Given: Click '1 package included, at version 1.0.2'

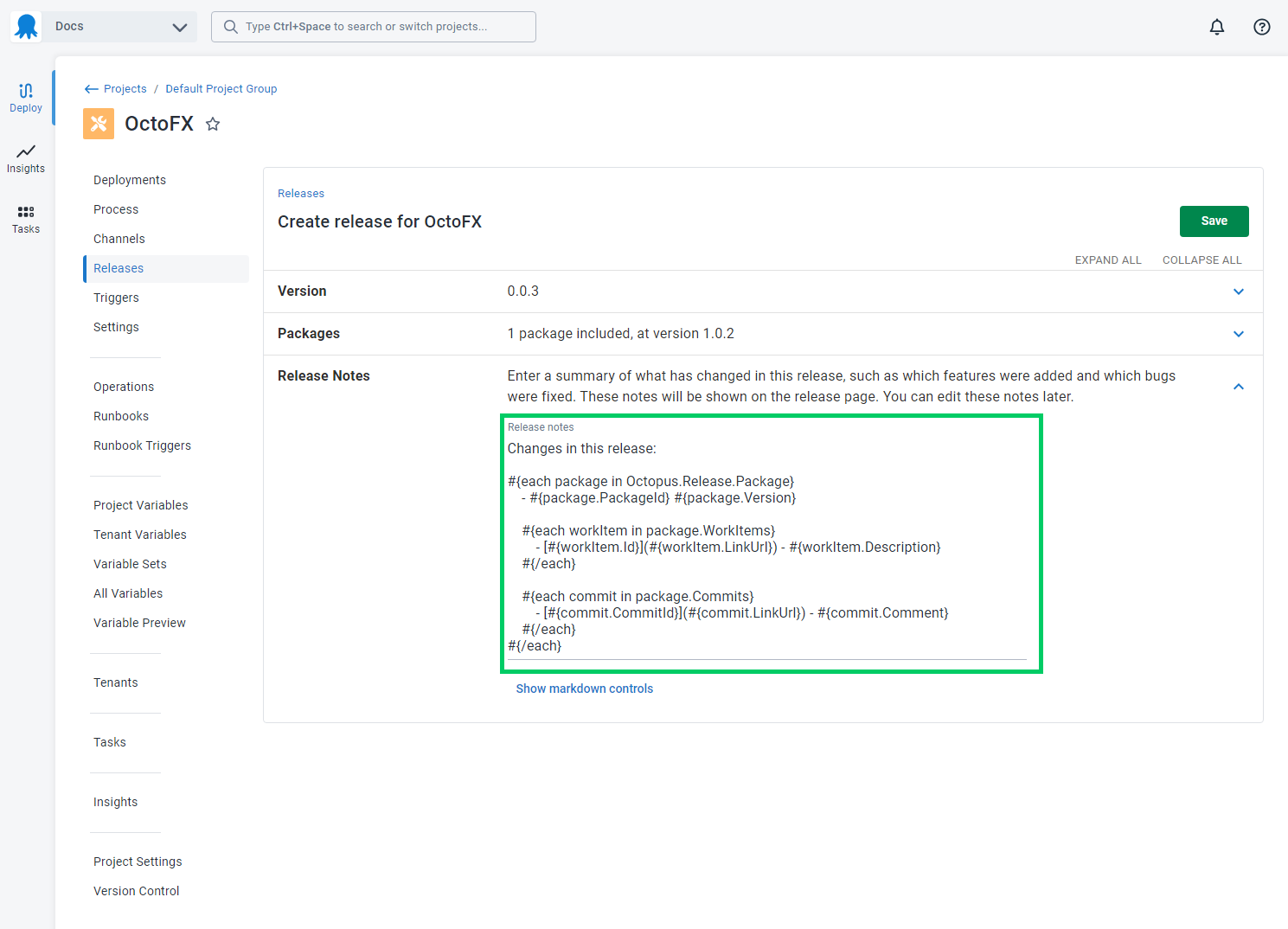Looking at the screenshot, I should (x=620, y=334).
